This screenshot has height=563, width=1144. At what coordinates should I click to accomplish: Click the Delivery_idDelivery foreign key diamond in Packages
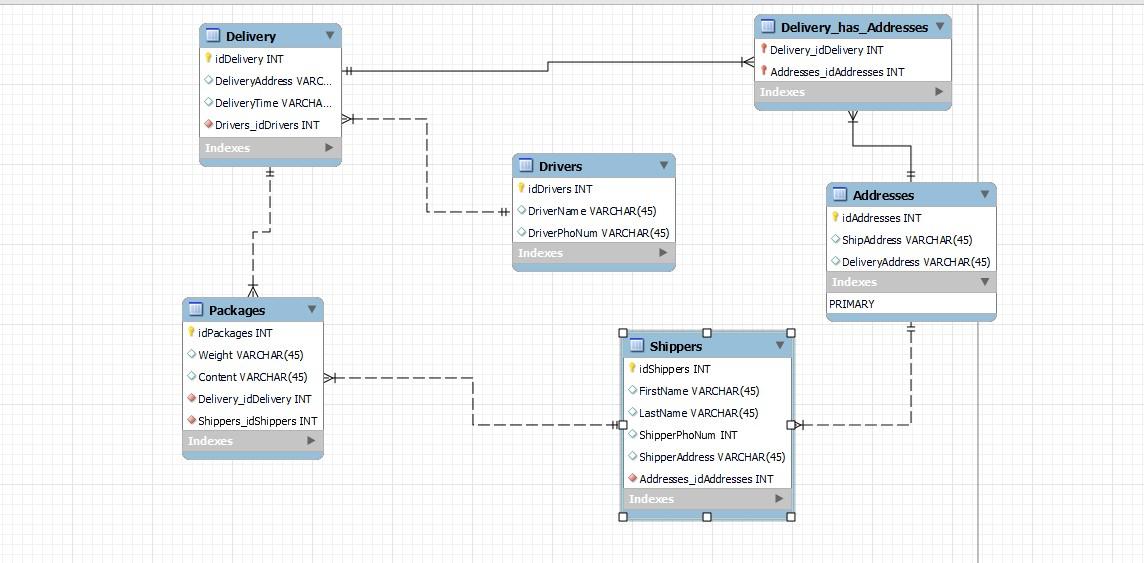(192, 399)
